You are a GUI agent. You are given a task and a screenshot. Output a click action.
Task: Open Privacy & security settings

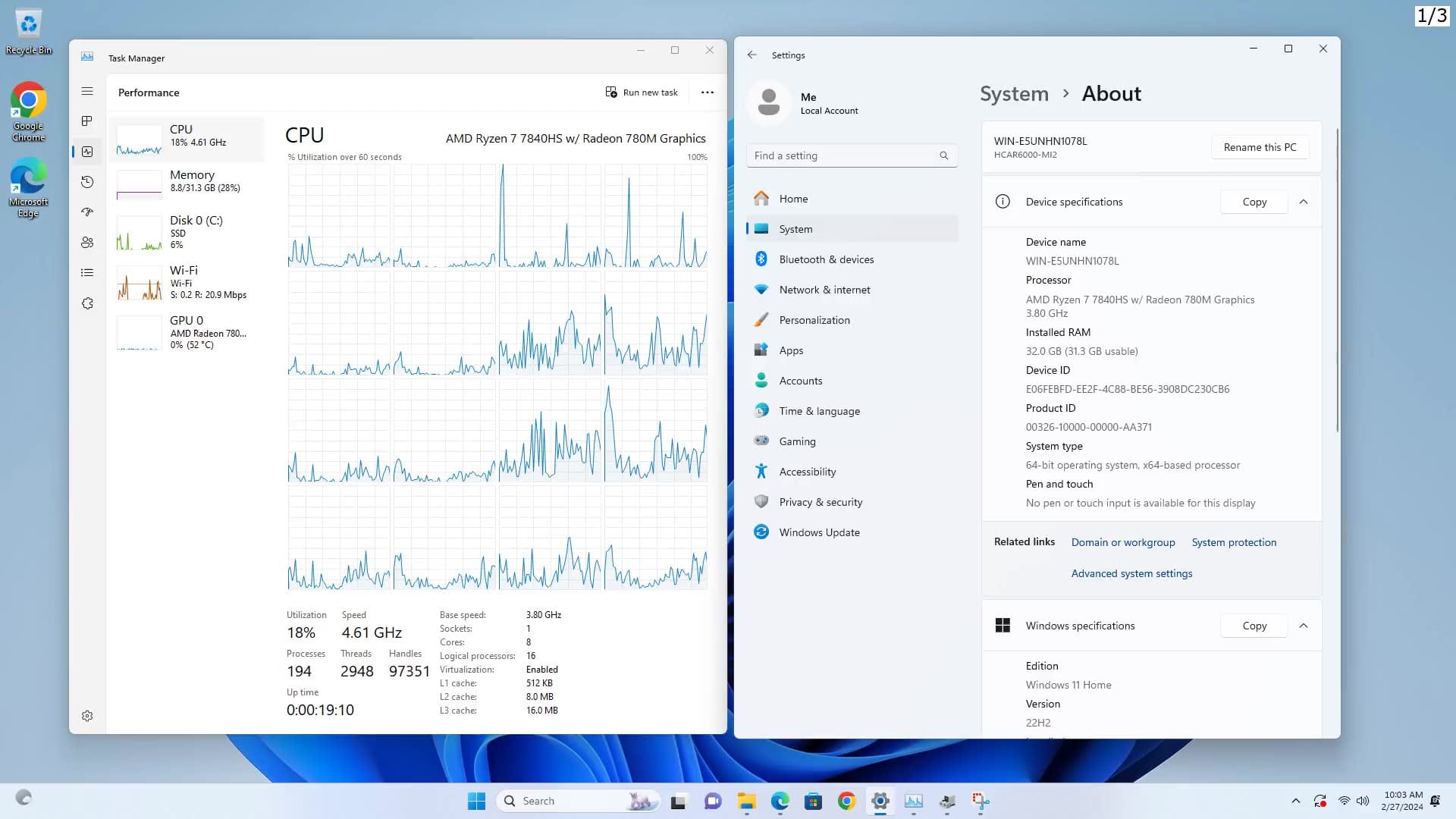point(852,502)
